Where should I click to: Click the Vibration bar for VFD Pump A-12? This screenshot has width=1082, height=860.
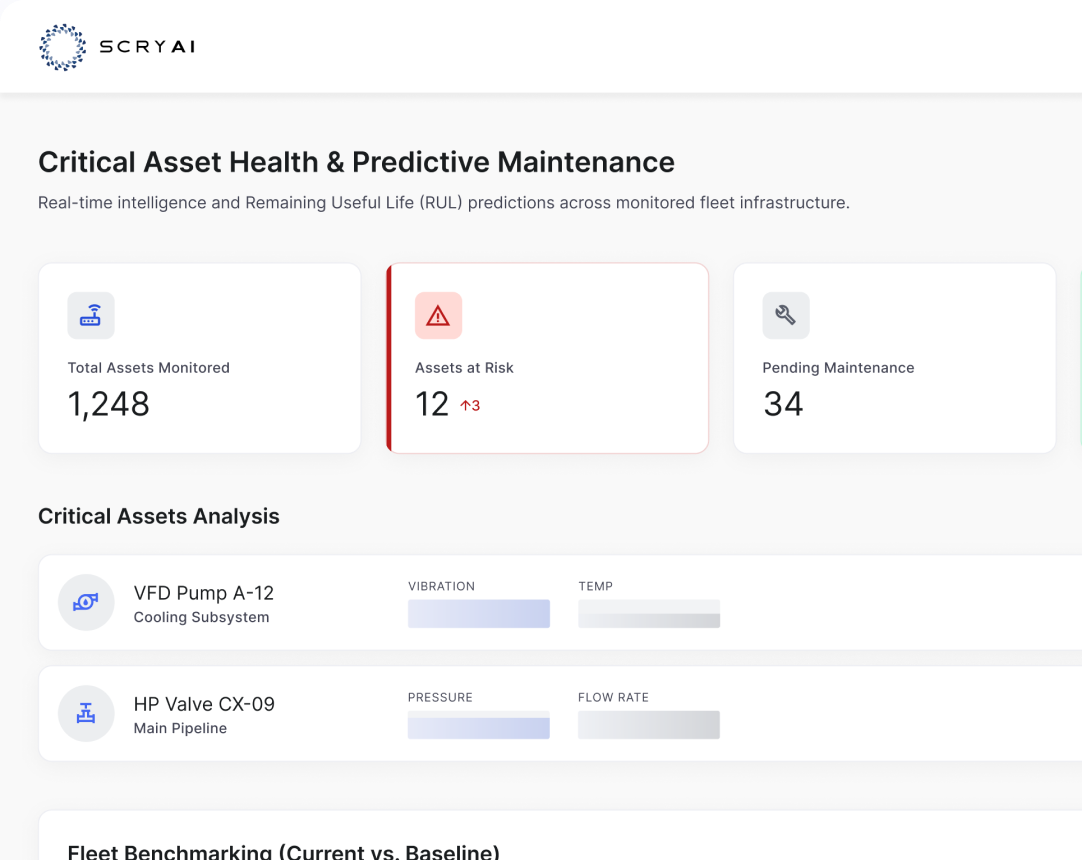click(x=479, y=614)
